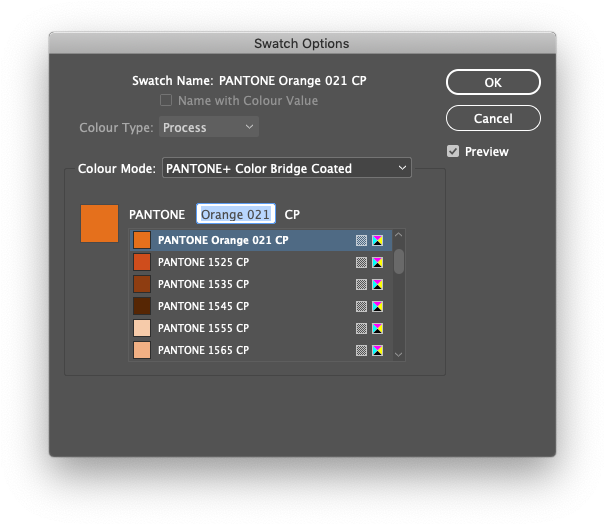Click the Swatch Options title bar
The image size is (604, 524).
pyautogui.click(x=302, y=43)
